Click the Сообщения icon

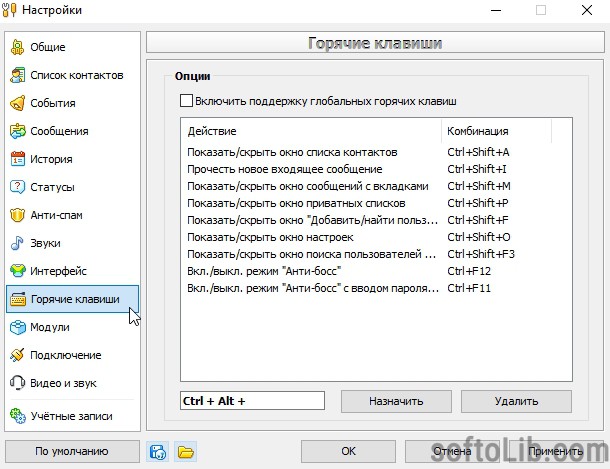click(18, 131)
